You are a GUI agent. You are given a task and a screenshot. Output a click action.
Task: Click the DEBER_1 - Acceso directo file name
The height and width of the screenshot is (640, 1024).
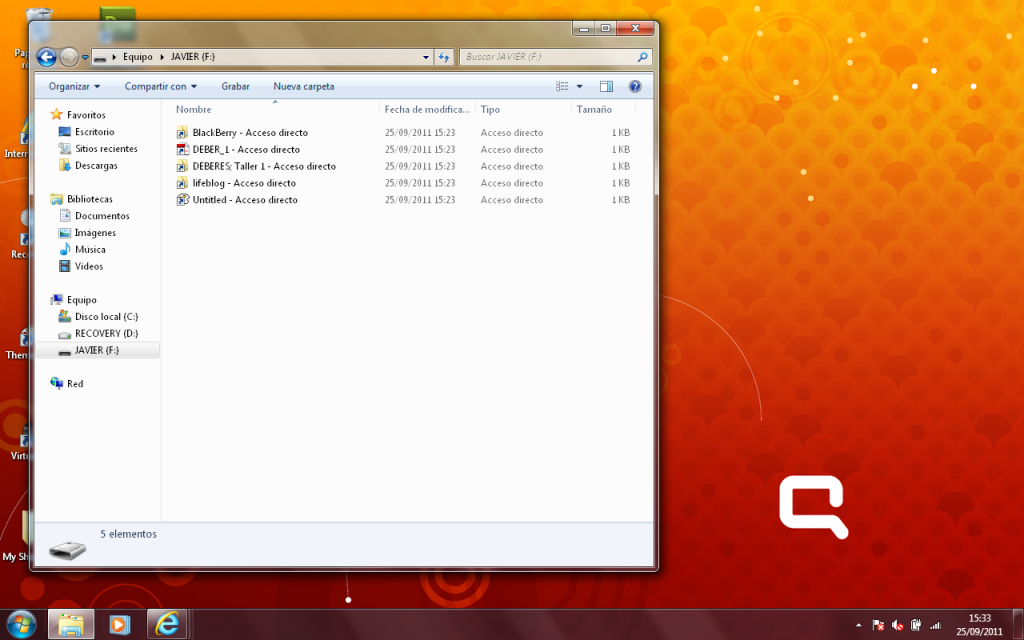click(246, 150)
